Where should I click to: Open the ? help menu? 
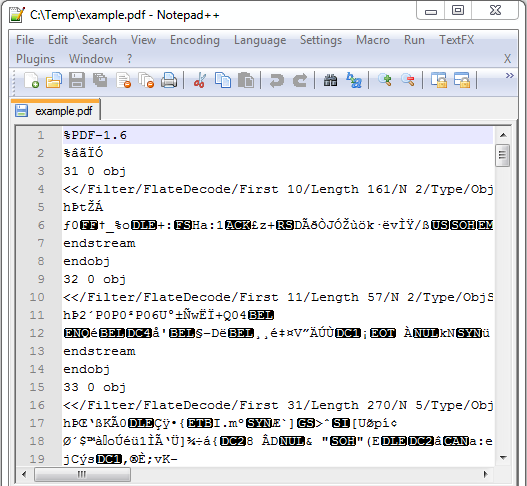pyautogui.click(x=130, y=59)
